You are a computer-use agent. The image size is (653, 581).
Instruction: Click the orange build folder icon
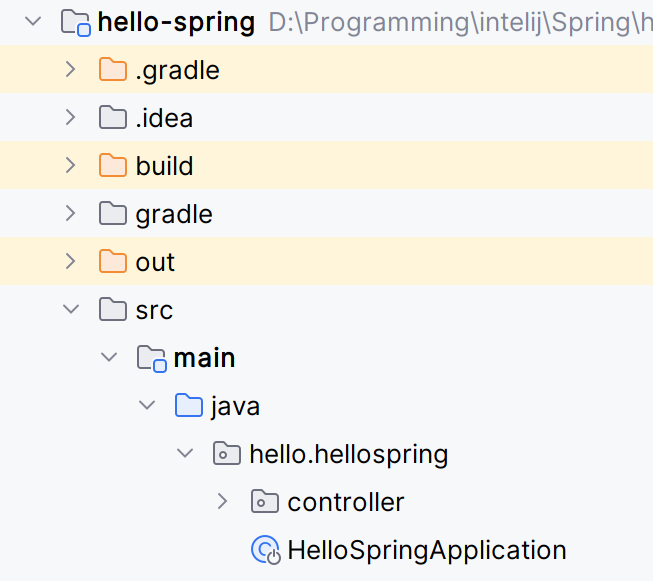coord(113,166)
